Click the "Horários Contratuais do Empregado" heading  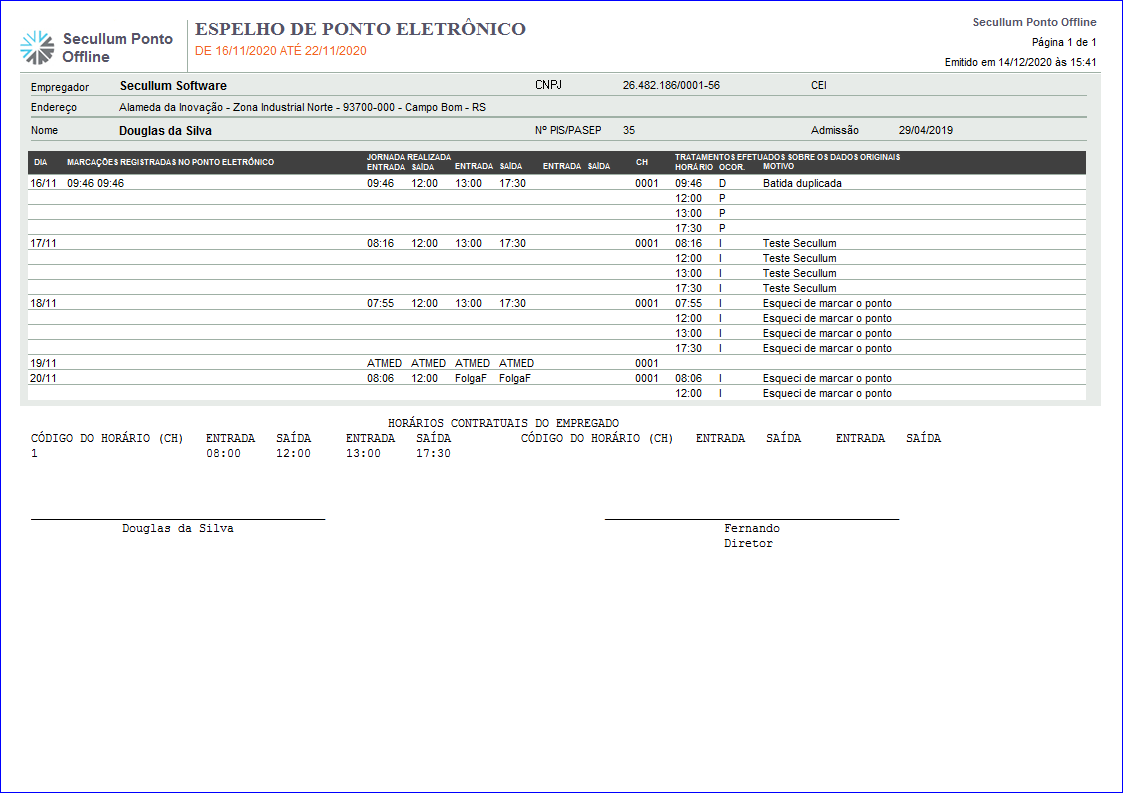click(503, 423)
